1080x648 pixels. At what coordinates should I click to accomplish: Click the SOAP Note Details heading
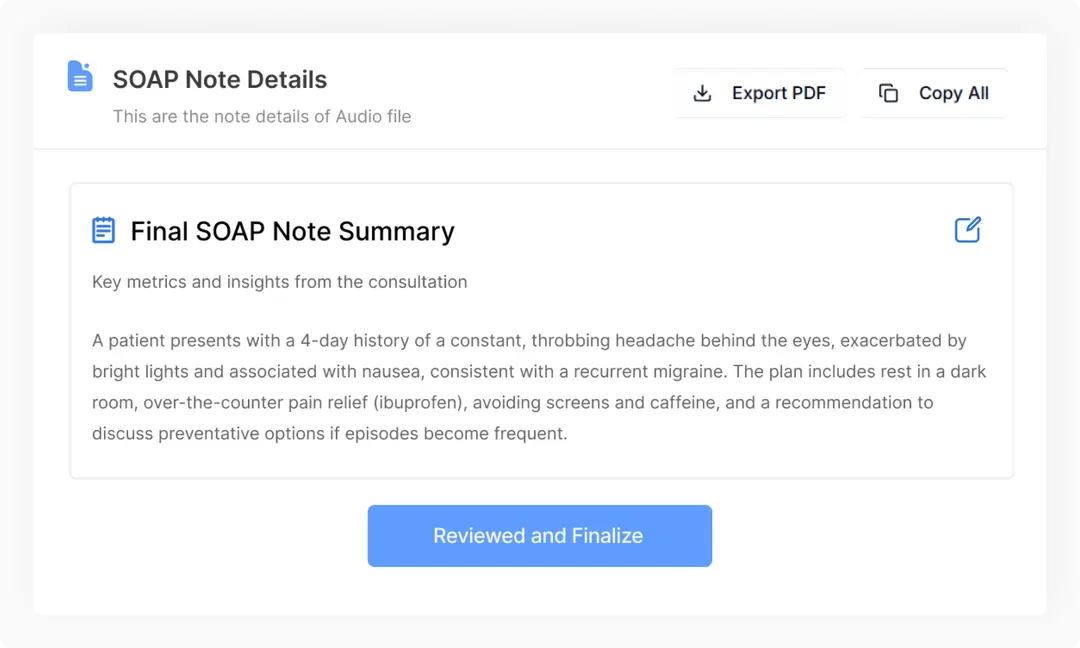tap(220, 79)
